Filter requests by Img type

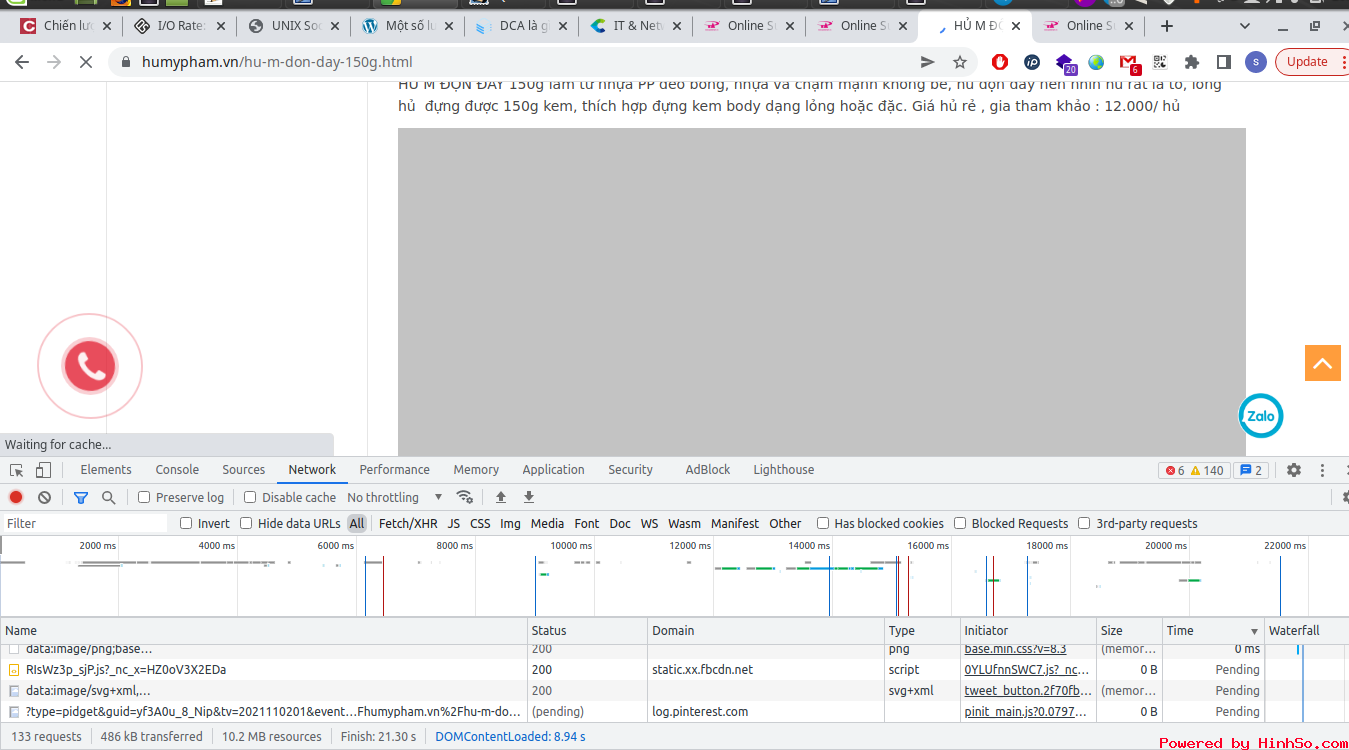coord(510,523)
